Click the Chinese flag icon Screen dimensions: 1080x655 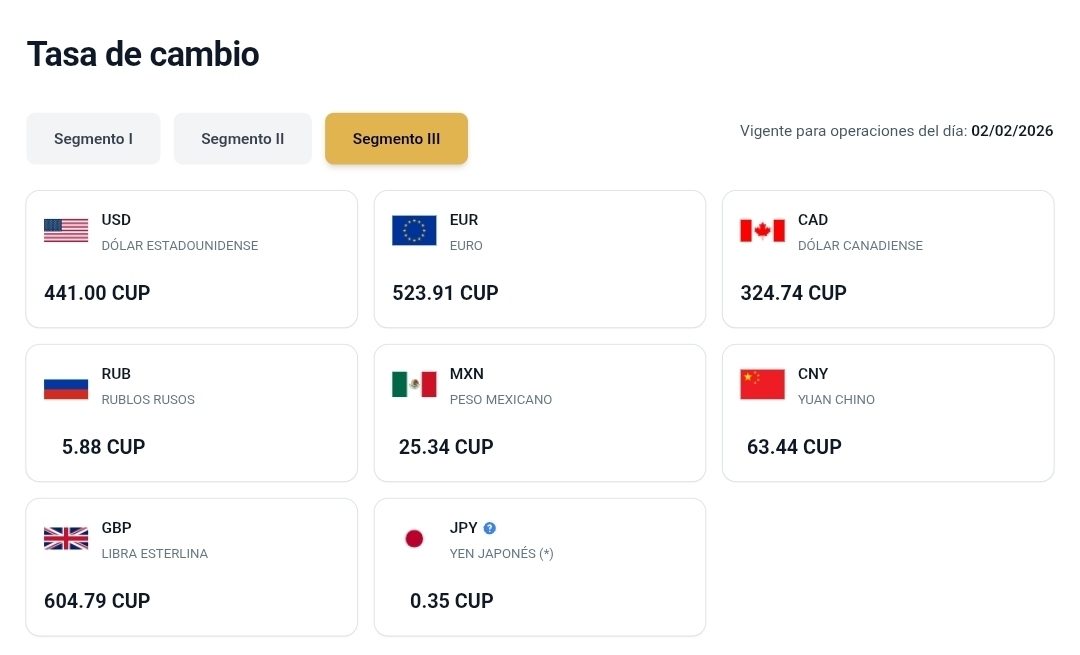point(762,385)
